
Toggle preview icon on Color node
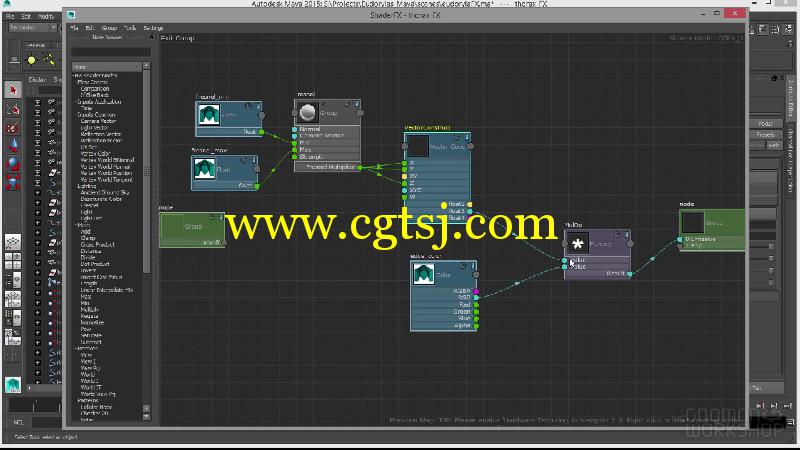(463, 265)
